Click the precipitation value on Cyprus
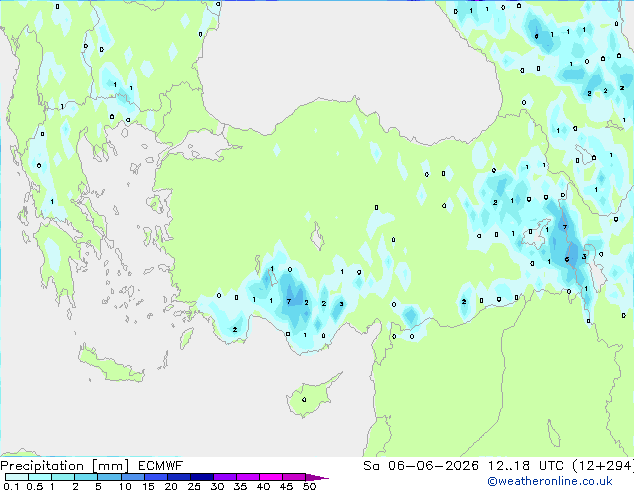Viewport: 634px width, 490px height. 304,399
